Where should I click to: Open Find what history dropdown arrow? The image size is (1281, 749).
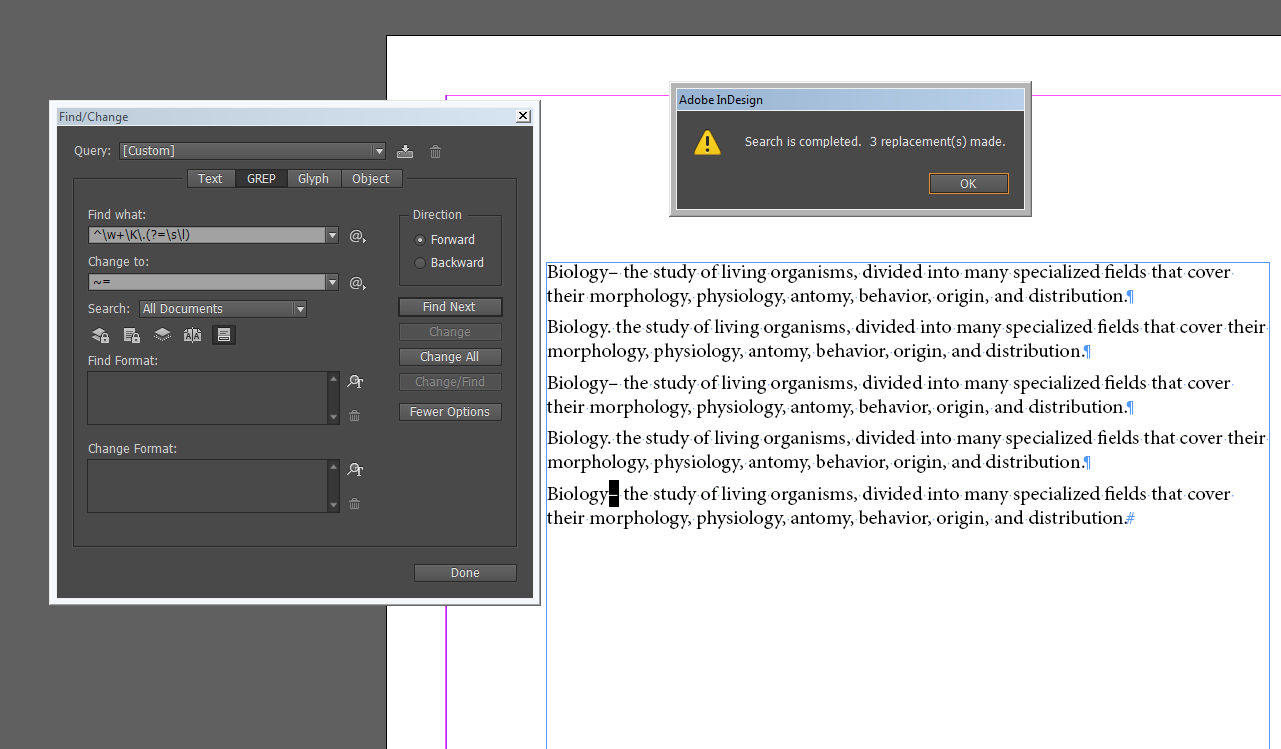click(332, 236)
